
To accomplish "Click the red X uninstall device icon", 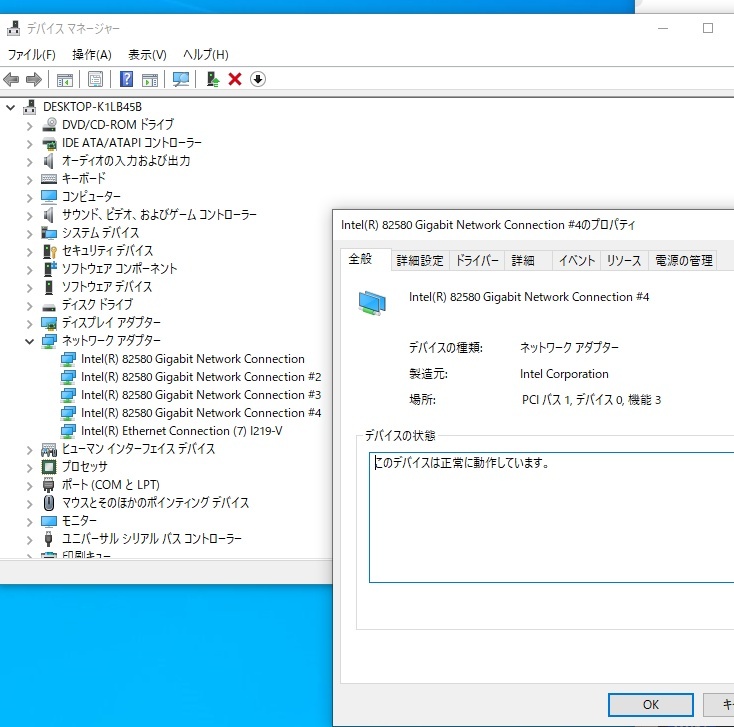I will [x=235, y=79].
